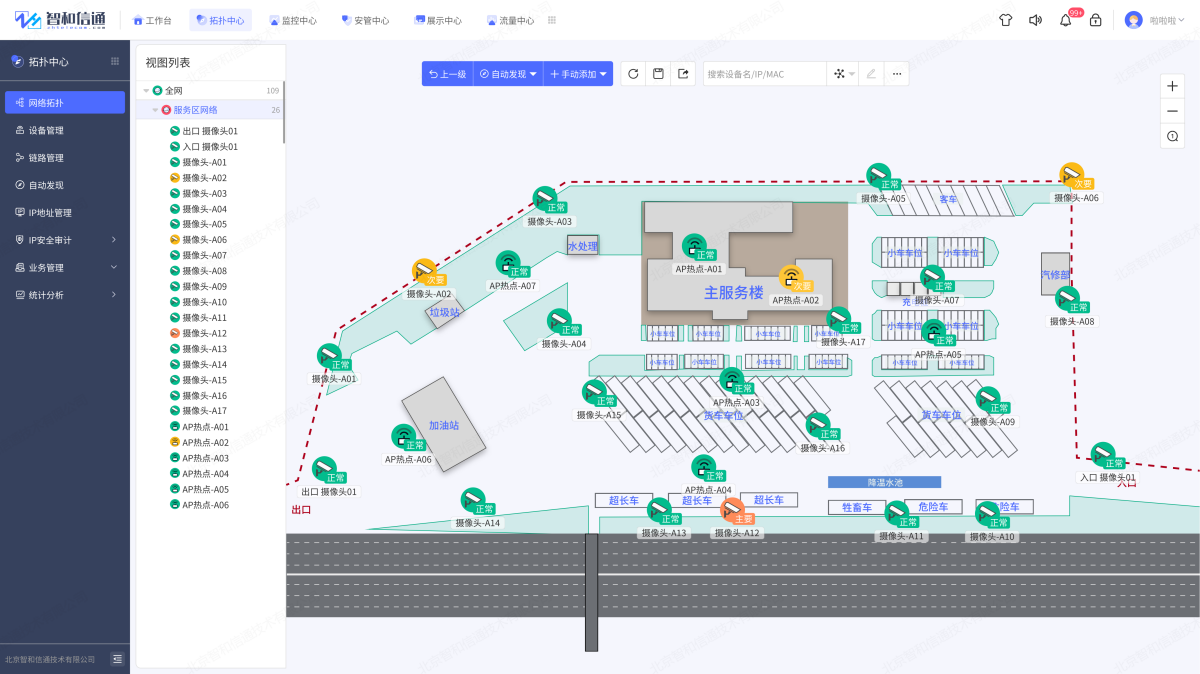
Task: Click the export/share icon in toolbar
Action: 683,74
